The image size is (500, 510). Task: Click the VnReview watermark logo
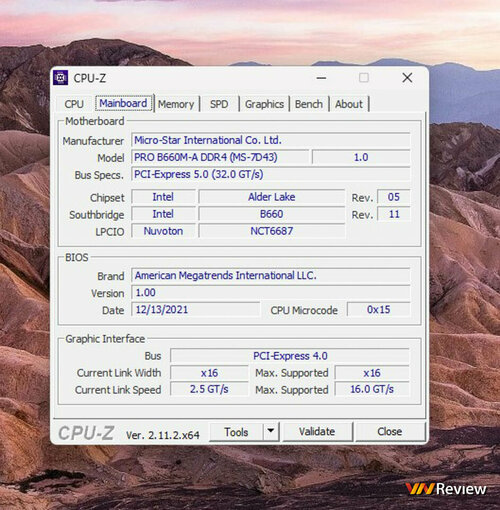446,489
